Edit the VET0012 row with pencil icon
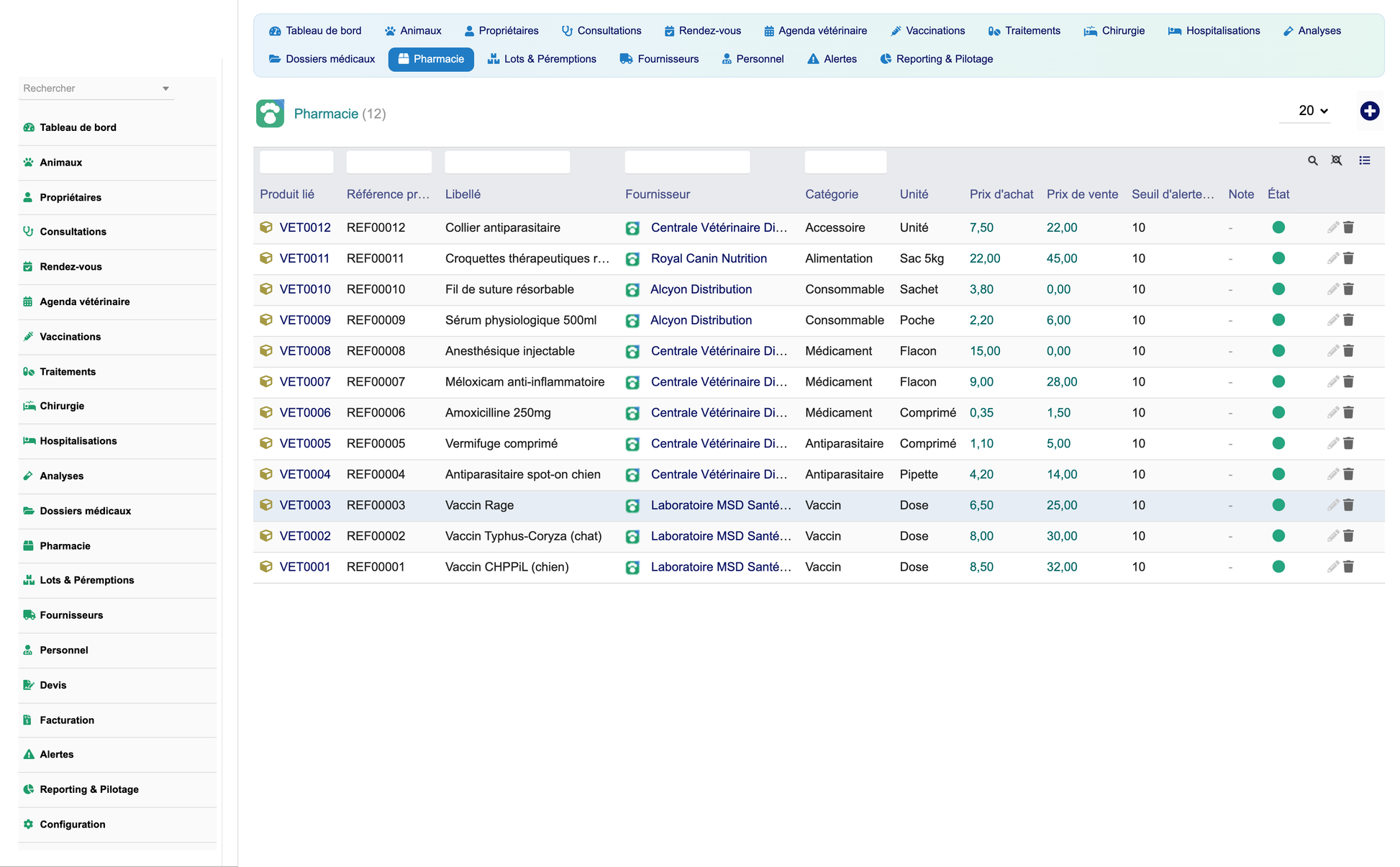Screen dimensions: 1400x867 pos(1333,227)
